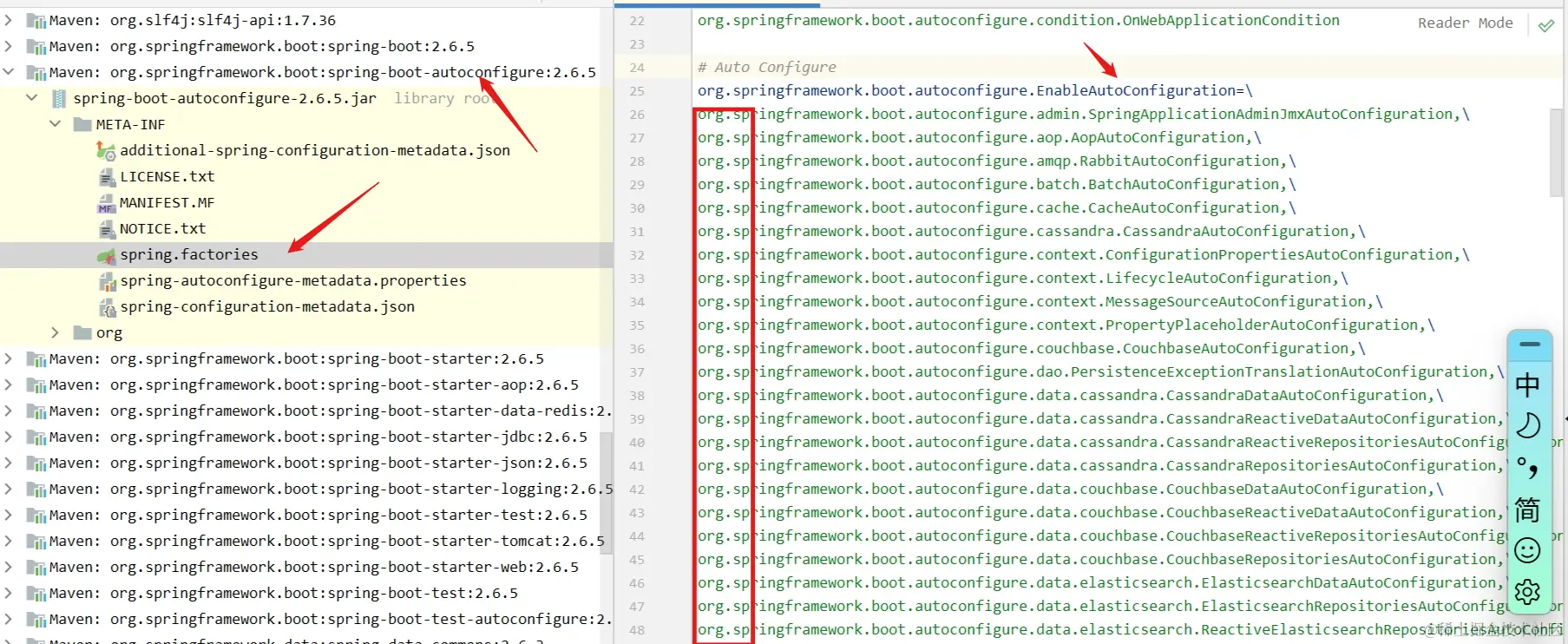Click the spring.factories file icon
Viewport: 1568px width, 644px height.
tap(106, 255)
